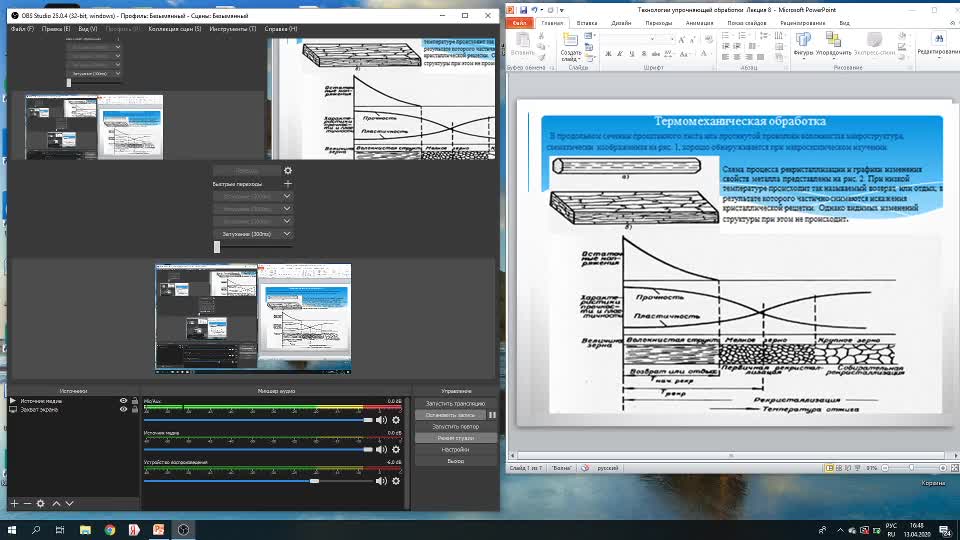Mute playback device speaker icon in mixer

[x=381, y=481]
